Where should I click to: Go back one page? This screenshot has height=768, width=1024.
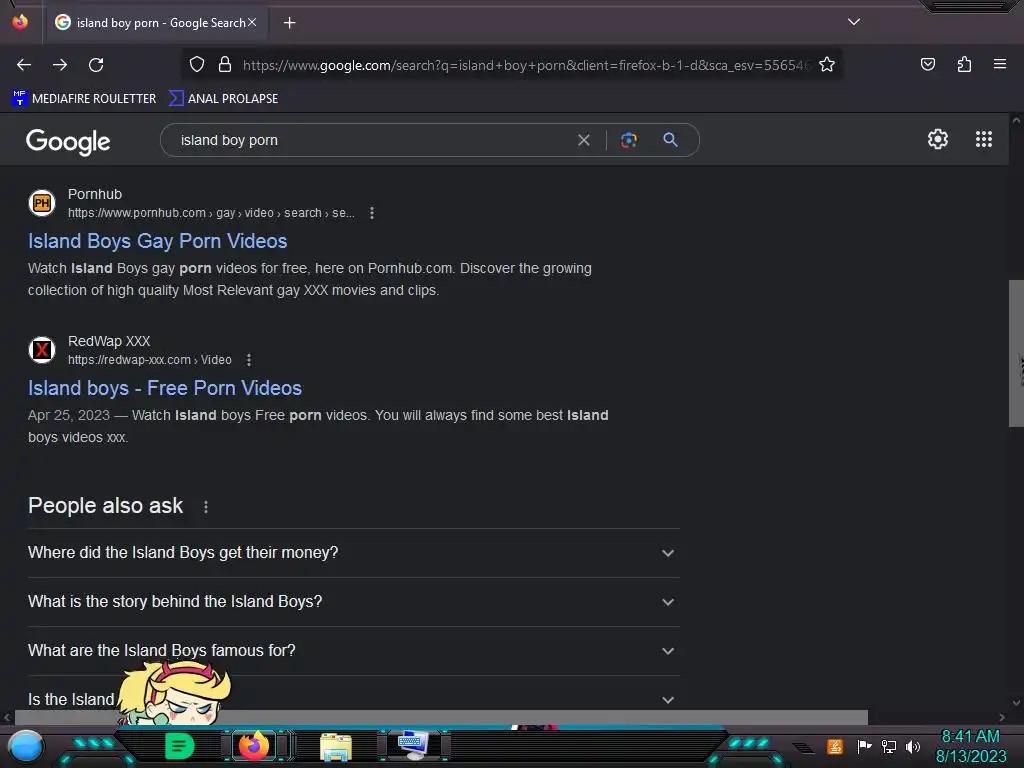pos(24,65)
